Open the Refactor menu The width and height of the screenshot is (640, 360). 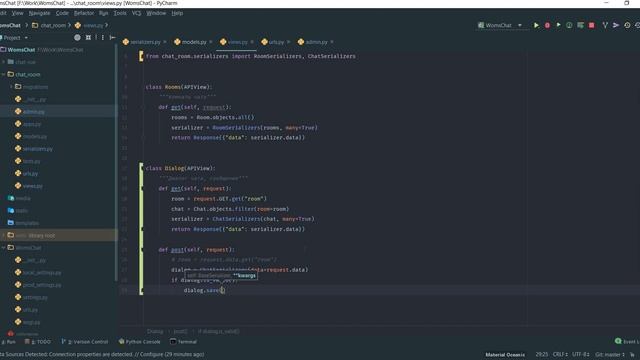point(84,13)
